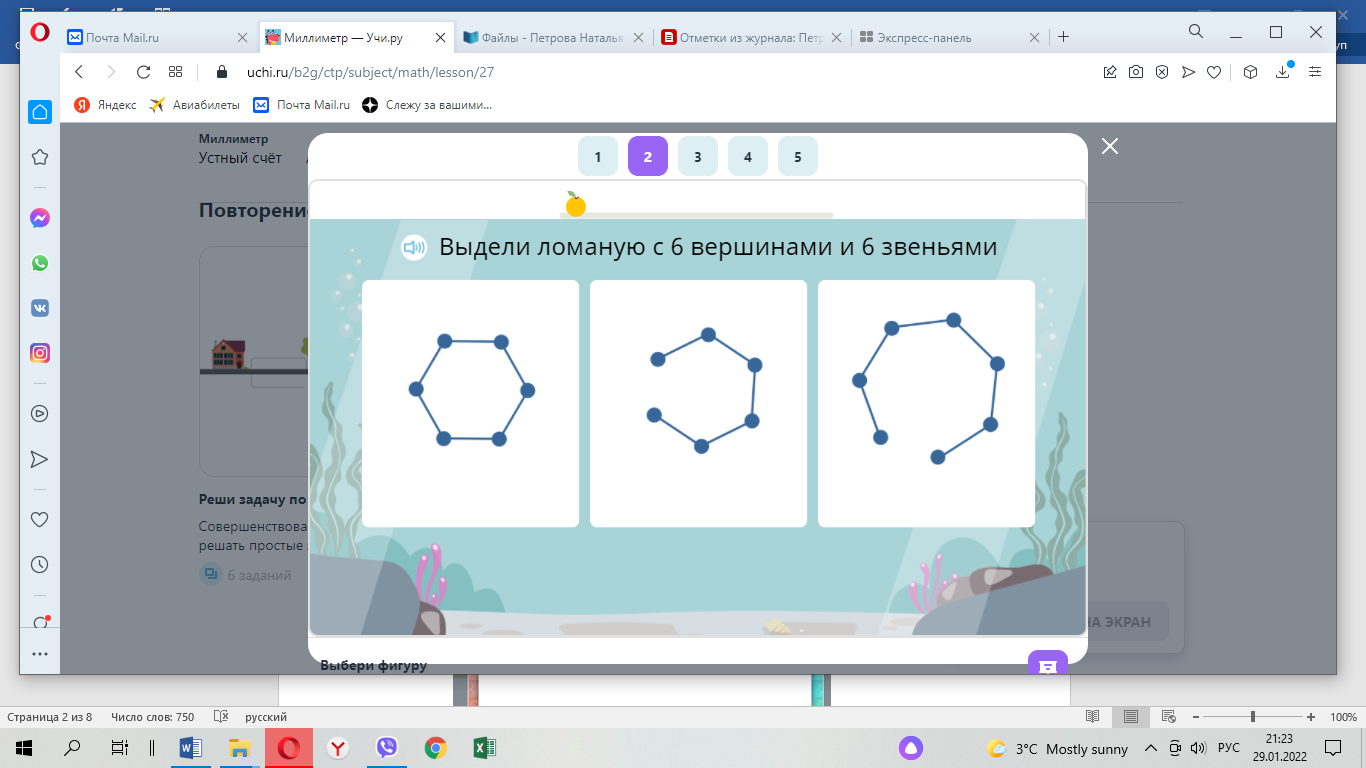Open VK in Opera sidebar
Viewport: 1366px width, 768px height.
(x=40, y=308)
